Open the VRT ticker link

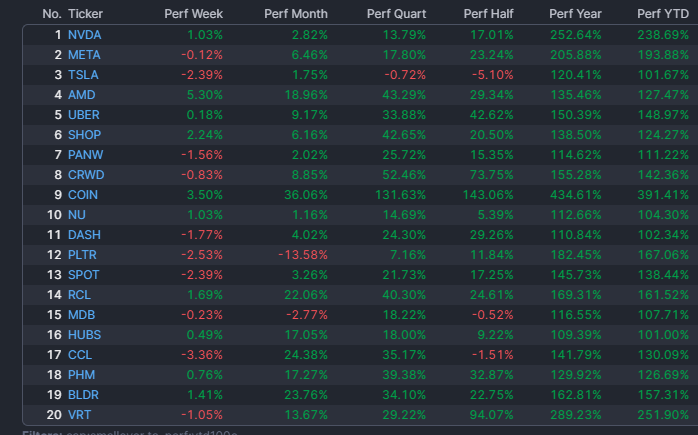pyautogui.click(x=79, y=415)
